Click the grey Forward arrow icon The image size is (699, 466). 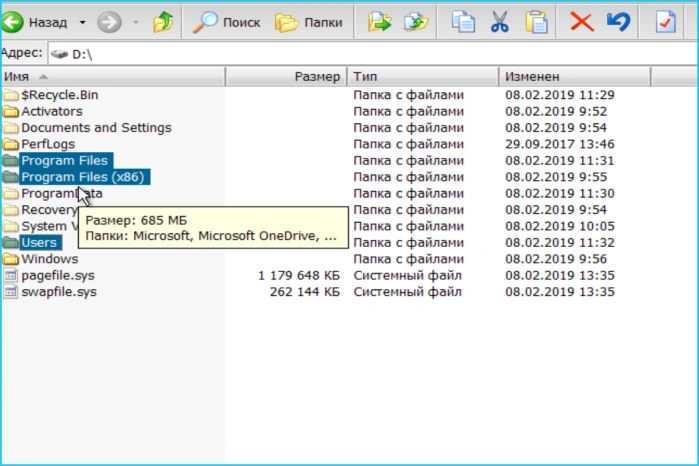109,22
